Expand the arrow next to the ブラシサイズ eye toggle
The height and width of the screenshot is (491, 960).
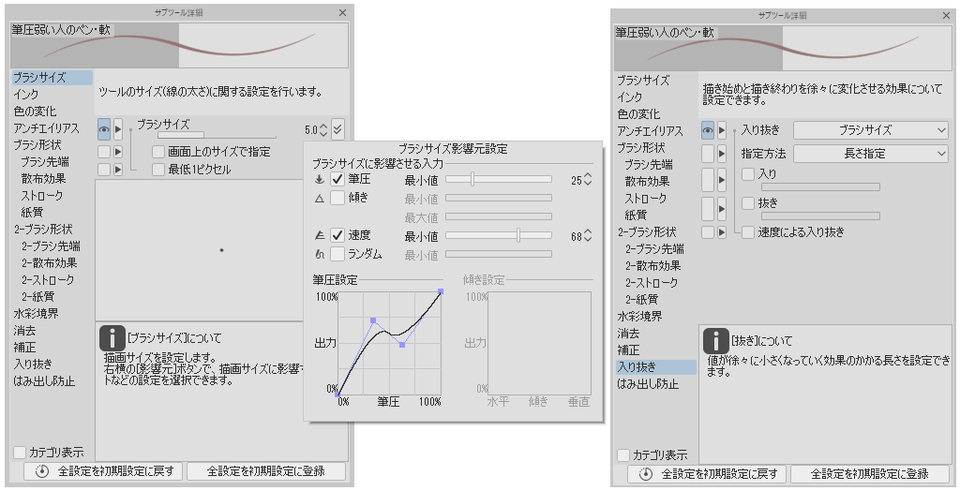click(118, 129)
